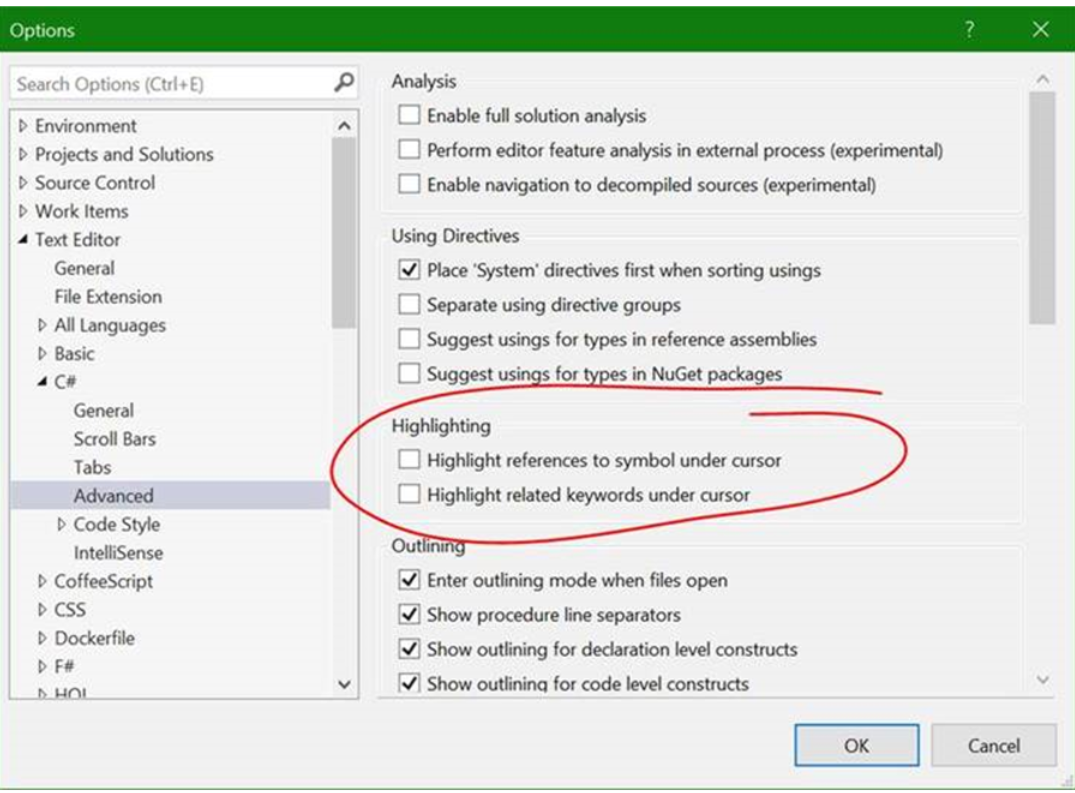Confirm settings with the OK button

coord(857,745)
